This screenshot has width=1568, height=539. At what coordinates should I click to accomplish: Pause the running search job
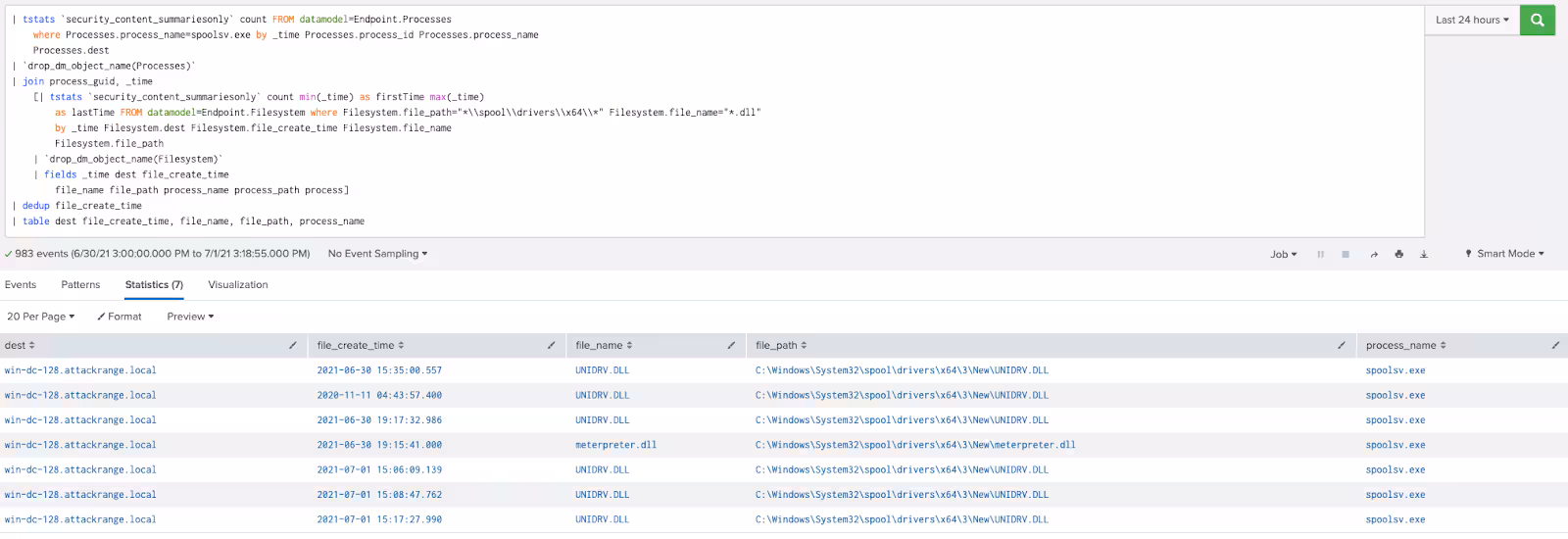(1320, 254)
